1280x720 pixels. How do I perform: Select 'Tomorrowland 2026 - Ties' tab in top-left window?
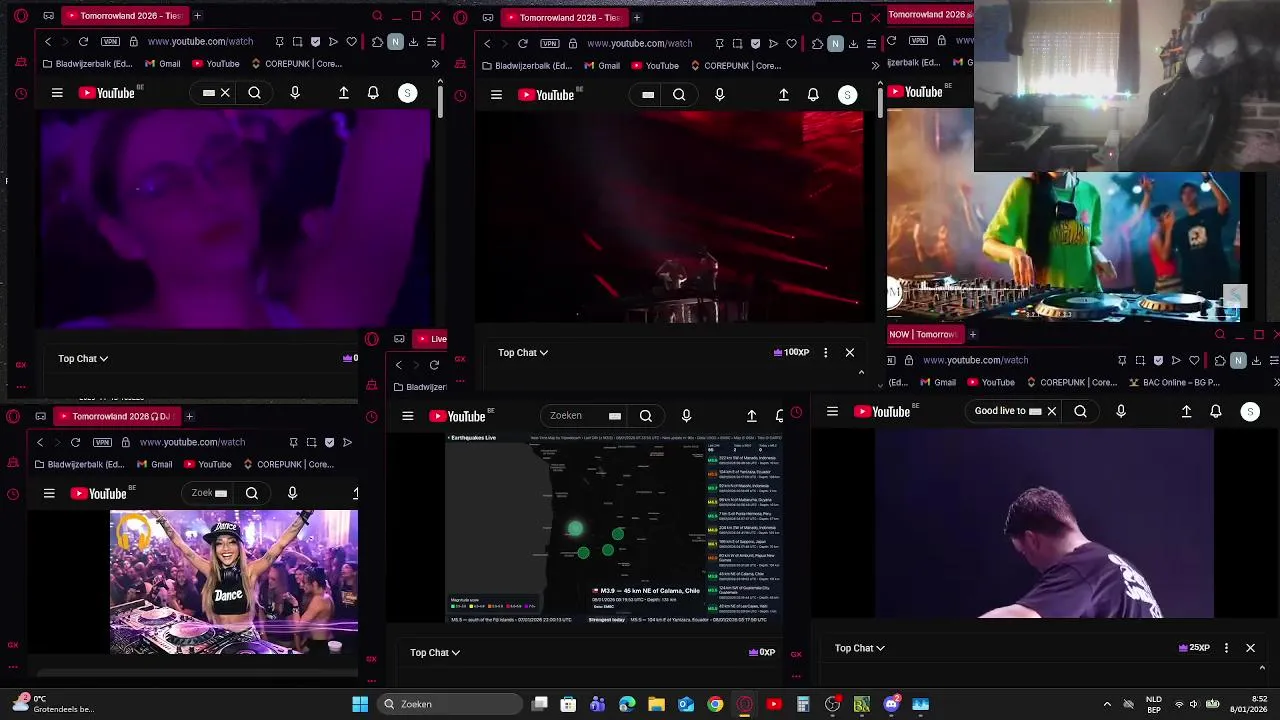123,16
